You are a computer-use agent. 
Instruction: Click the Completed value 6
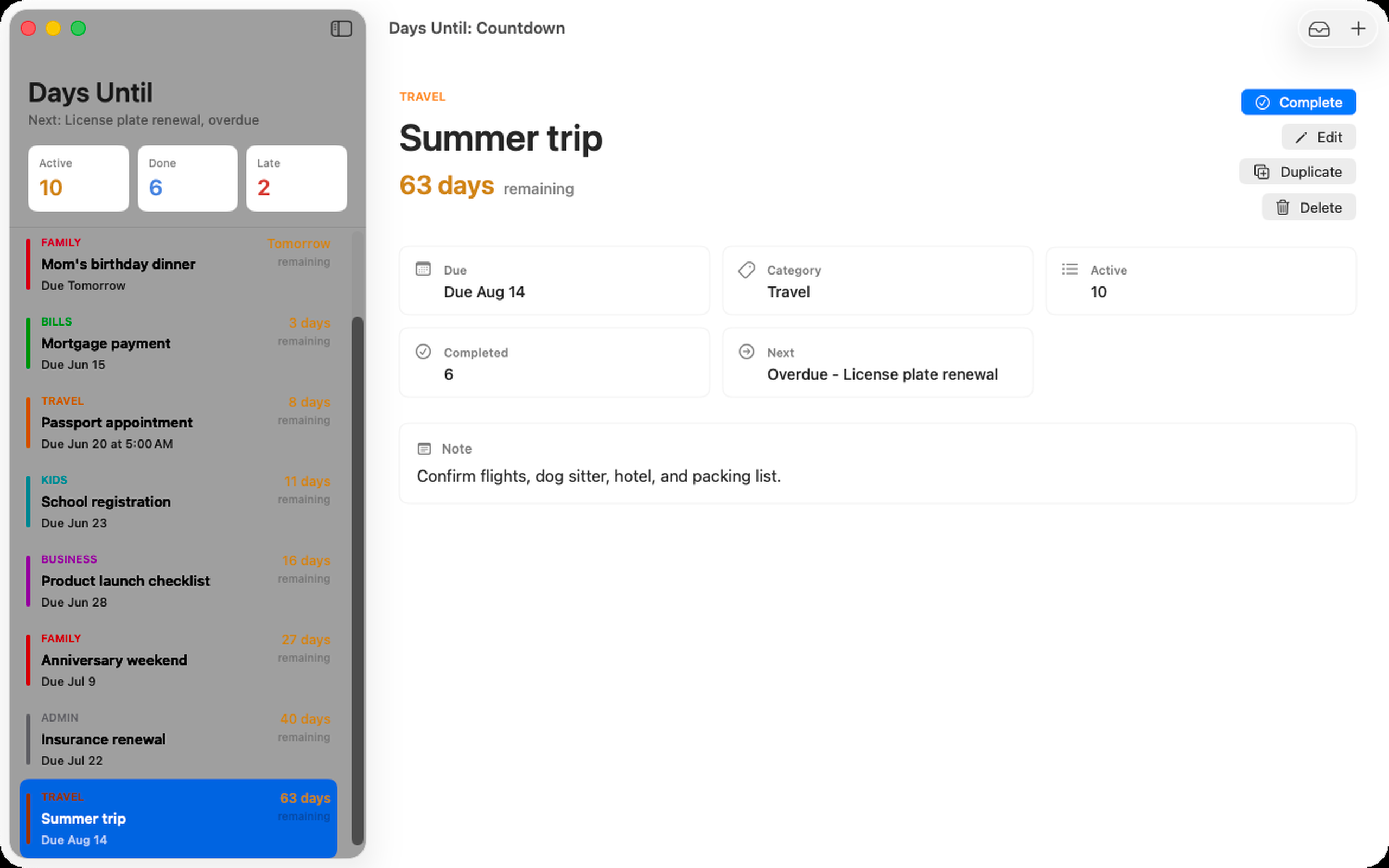(x=448, y=374)
